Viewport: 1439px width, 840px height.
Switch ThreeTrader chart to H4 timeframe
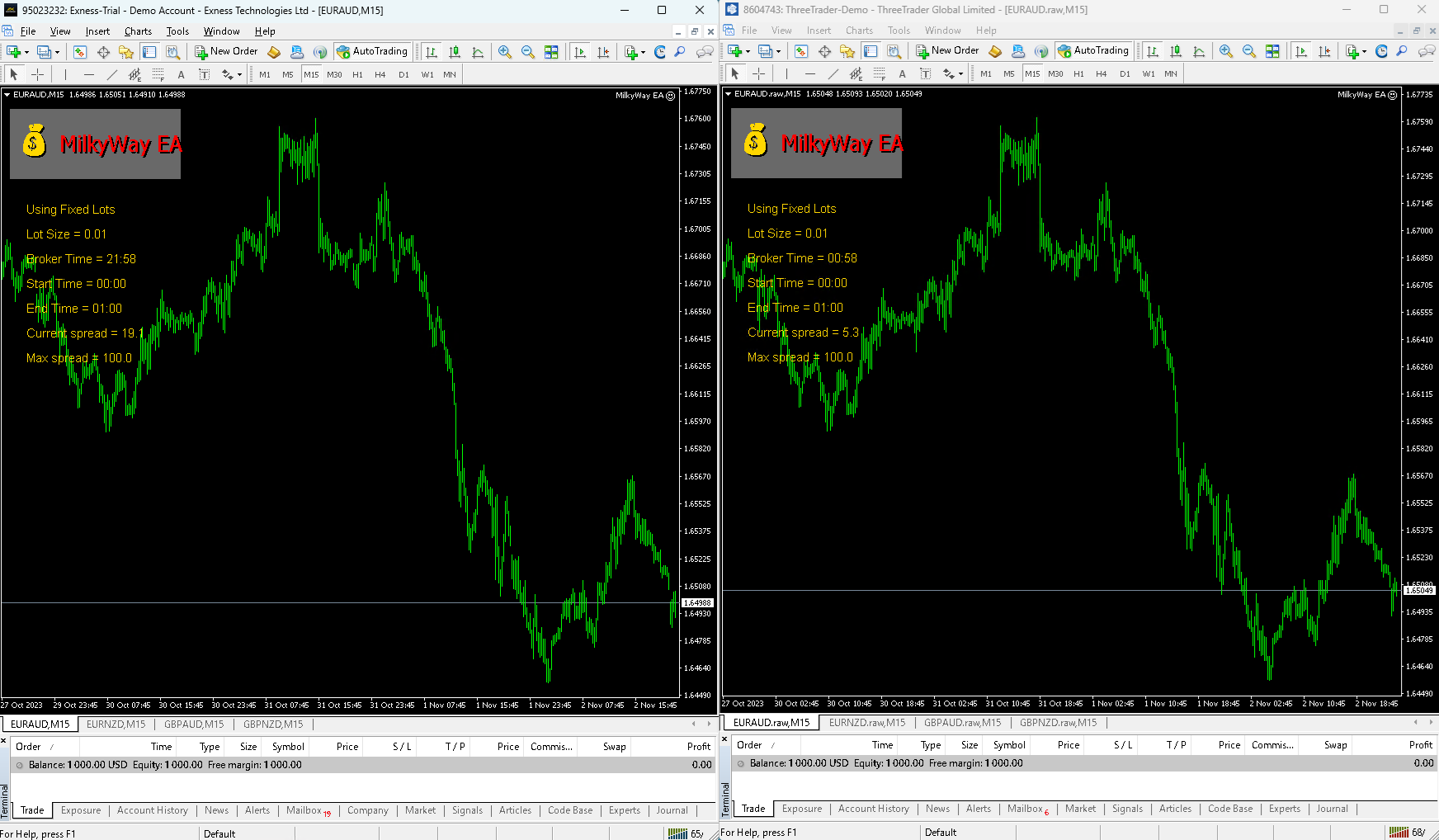pyautogui.click(x=1102, y=73)
